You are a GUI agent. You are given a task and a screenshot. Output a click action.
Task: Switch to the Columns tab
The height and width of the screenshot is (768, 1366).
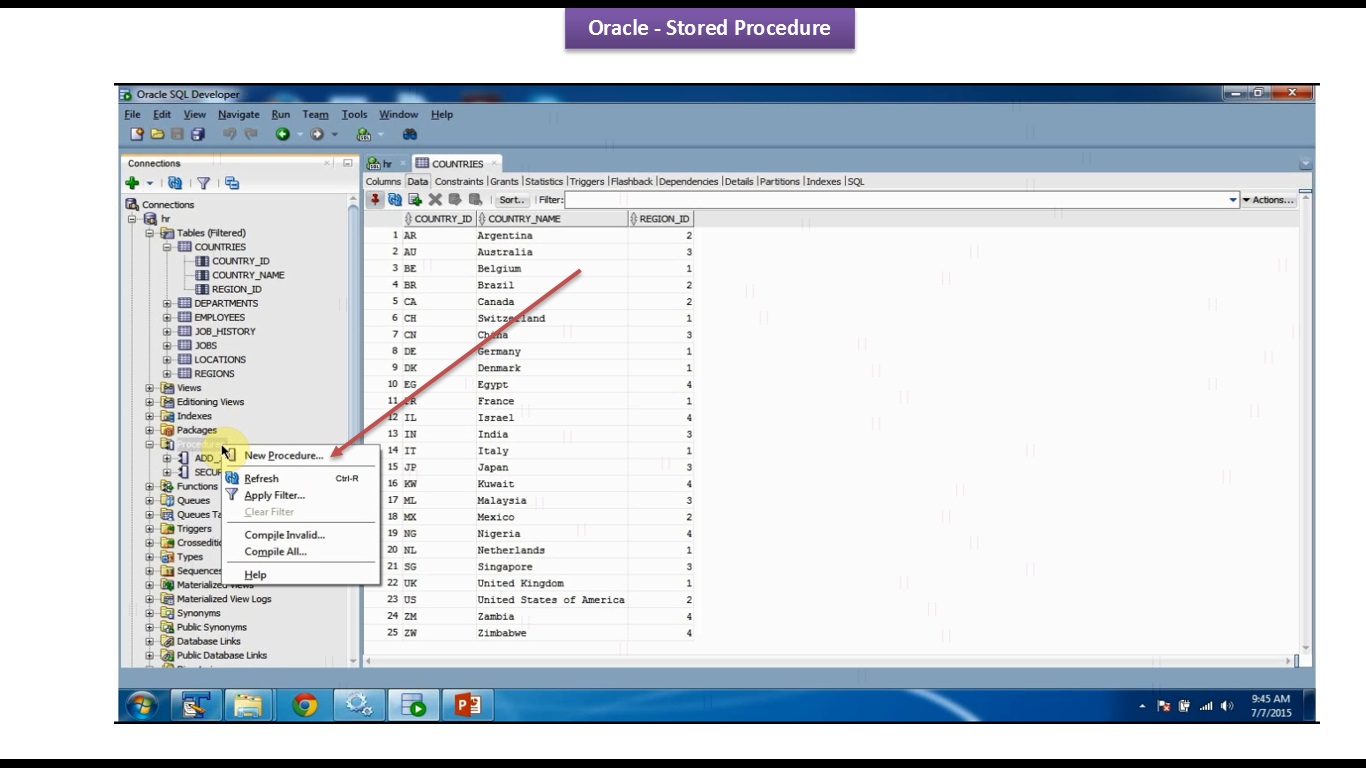click(383, 181)
